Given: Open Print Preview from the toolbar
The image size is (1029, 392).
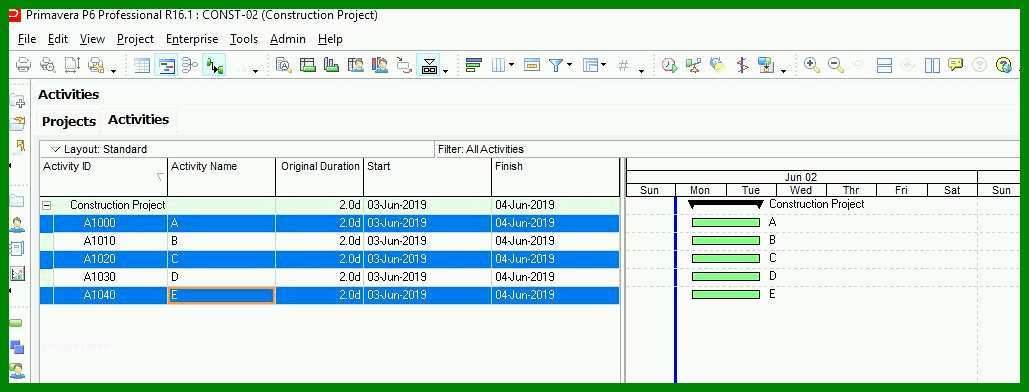Looking at the screenshot, I should (47, 65).
